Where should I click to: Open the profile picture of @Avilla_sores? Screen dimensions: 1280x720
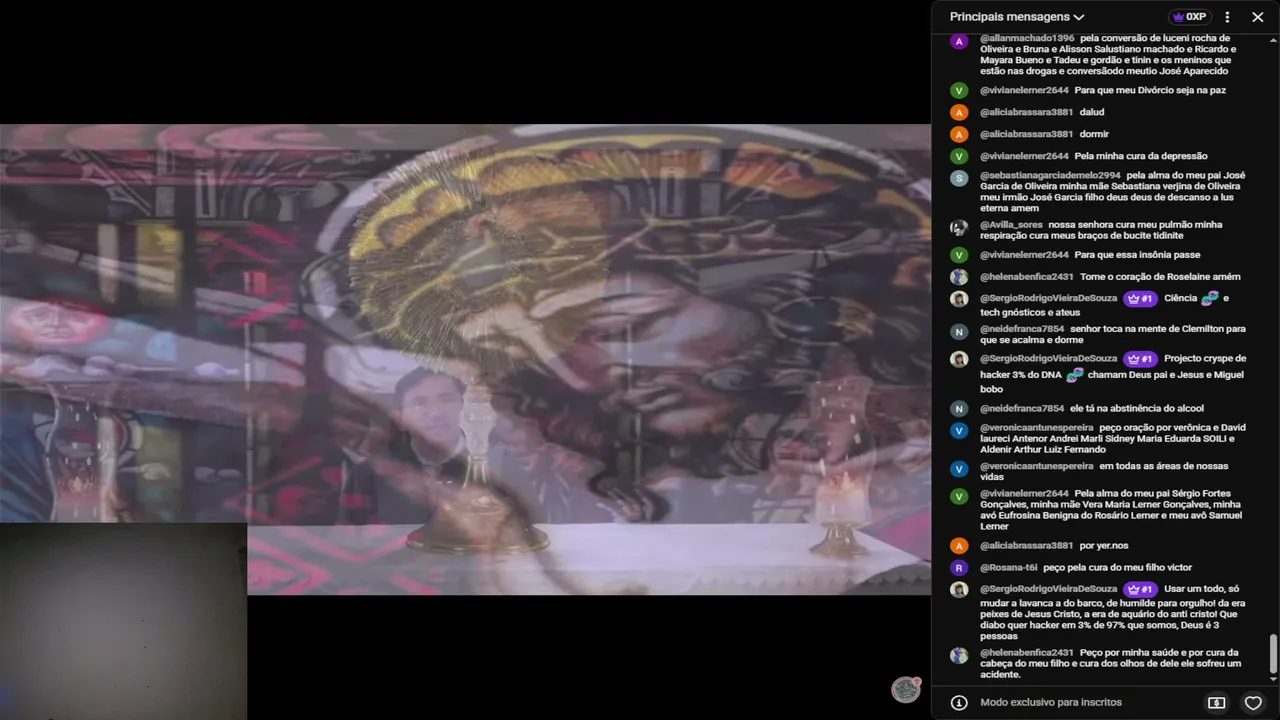tap(959, 228)
